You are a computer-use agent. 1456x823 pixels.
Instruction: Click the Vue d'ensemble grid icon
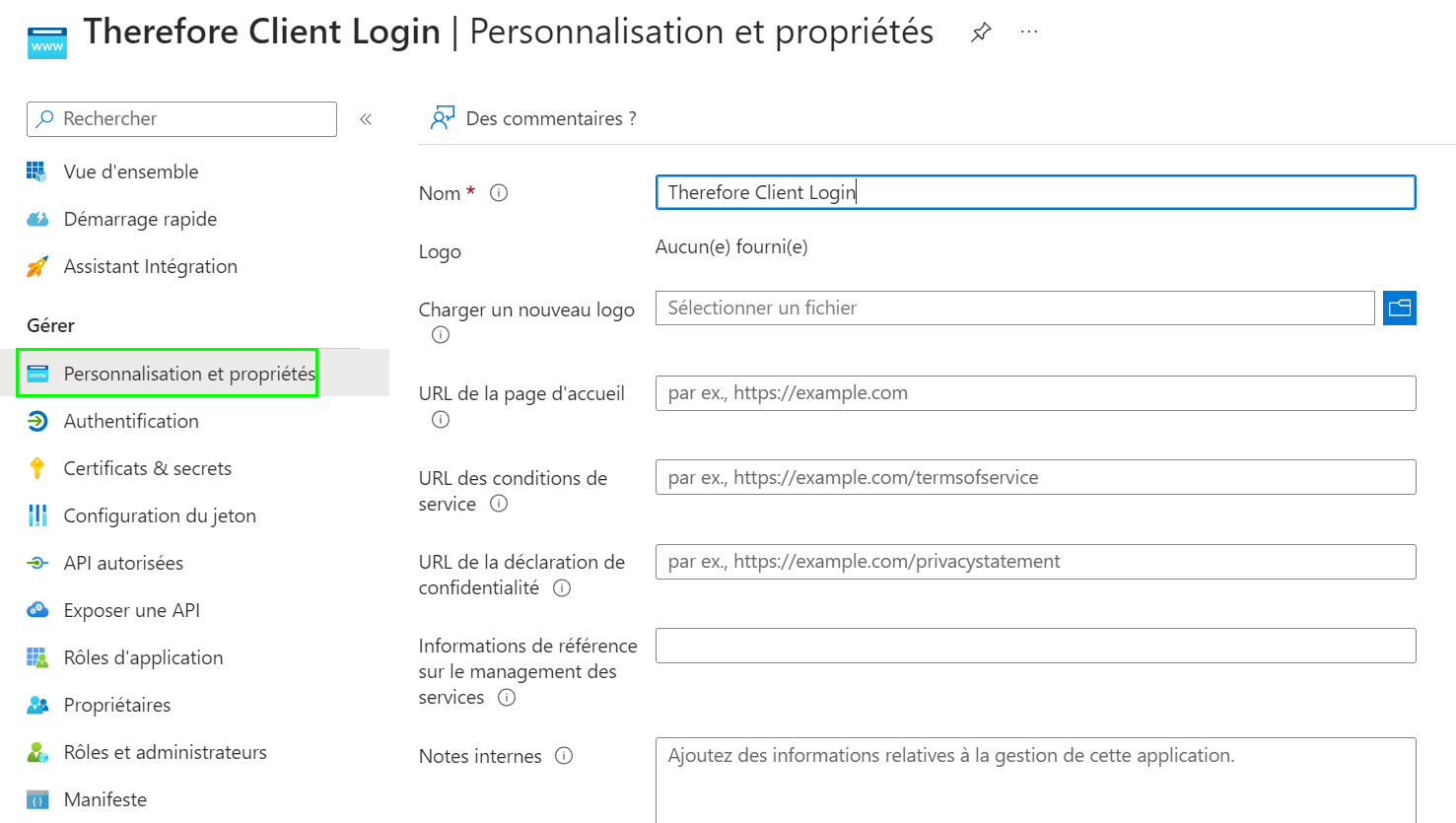coord(36,171)
